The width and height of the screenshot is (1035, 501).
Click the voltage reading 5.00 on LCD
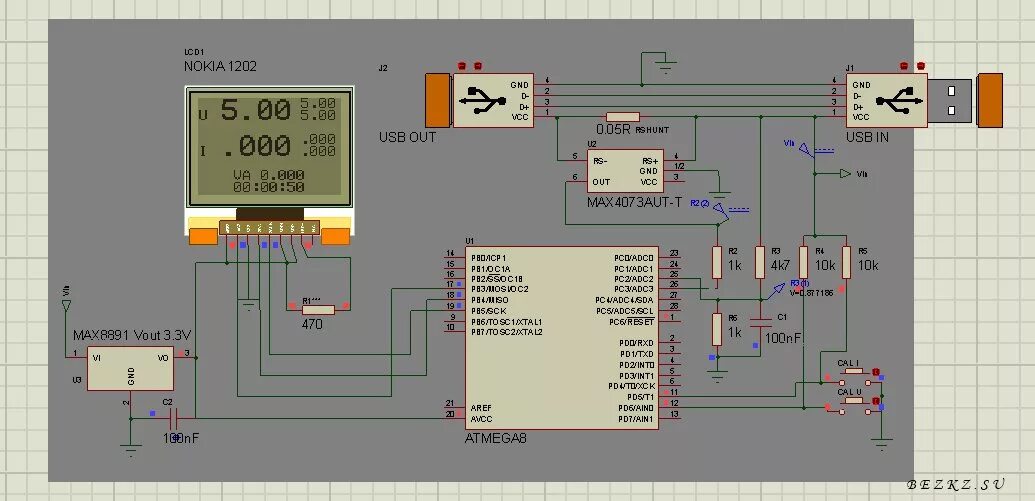tap(255, 110)
